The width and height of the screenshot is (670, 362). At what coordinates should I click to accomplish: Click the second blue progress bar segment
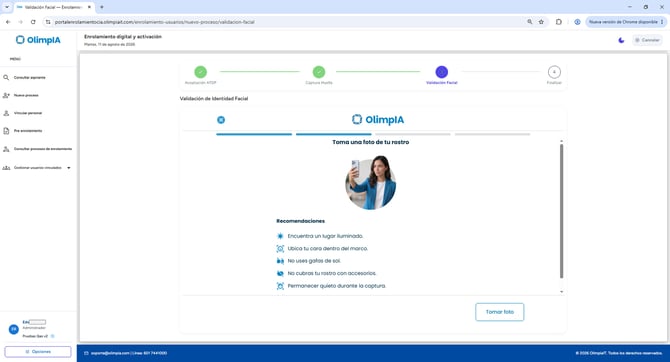coord(334,134)
